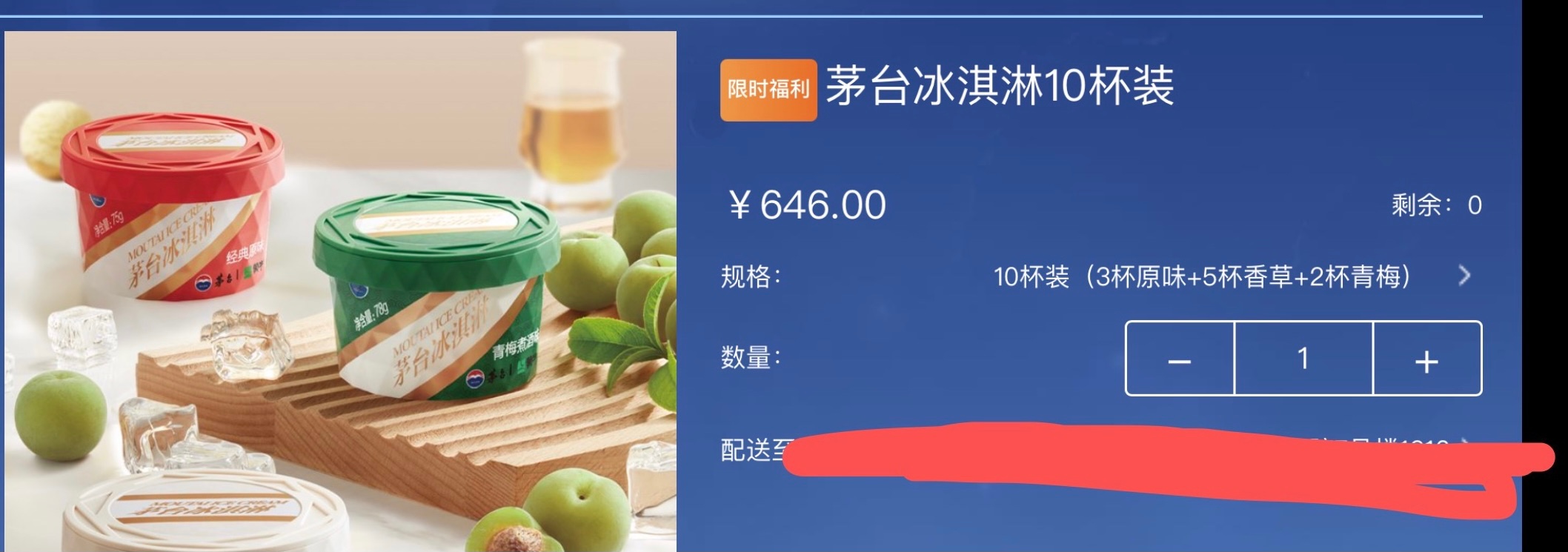Screen dimensions: 1568x552
Task: Increase quantity with the plus button
Action: click(1427, 359)
